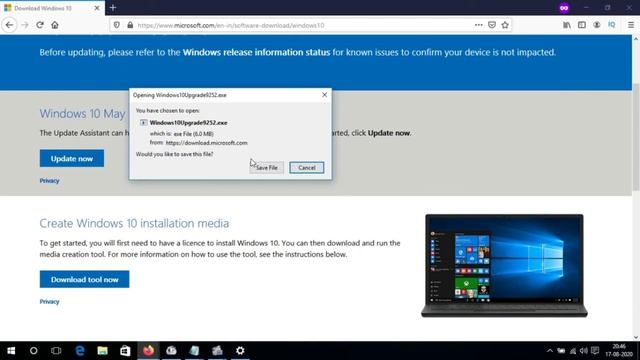
Task: Open File Explorer from taskbar
Action: point(102,351)
